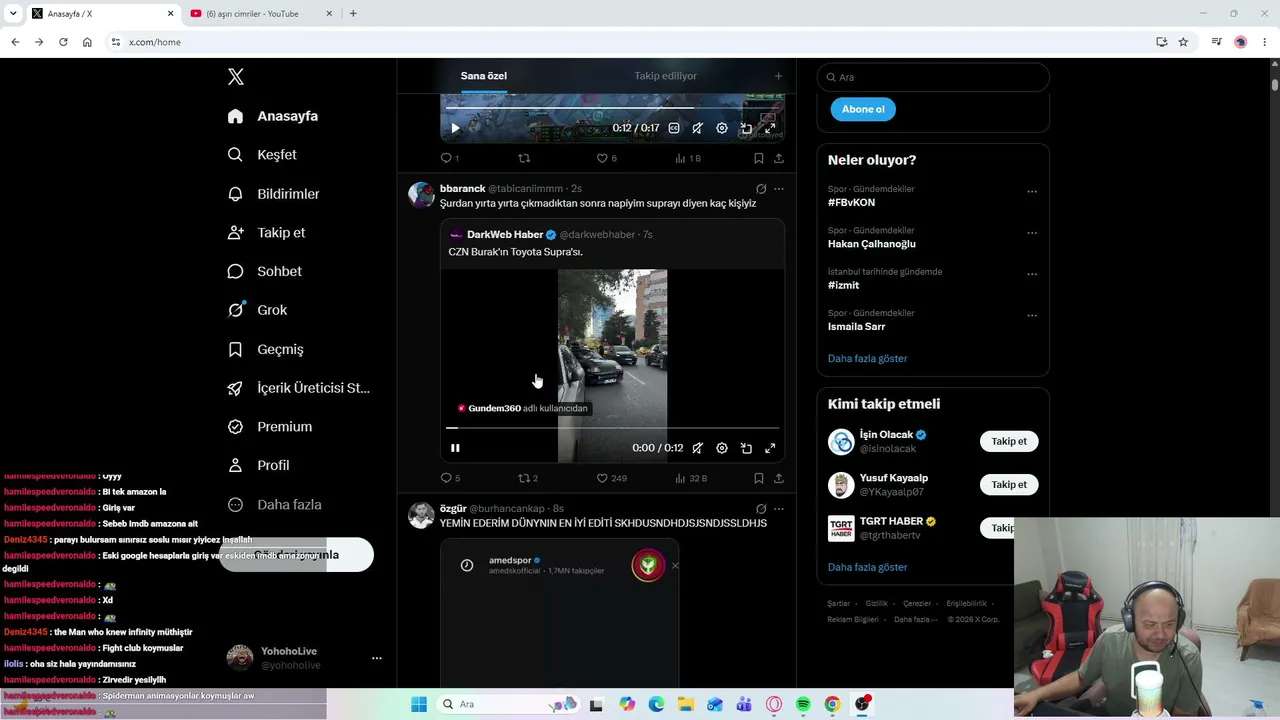Bookmark bbaranck's tweet
Viewport: 1280px width, 720px height.
[759, 478]
